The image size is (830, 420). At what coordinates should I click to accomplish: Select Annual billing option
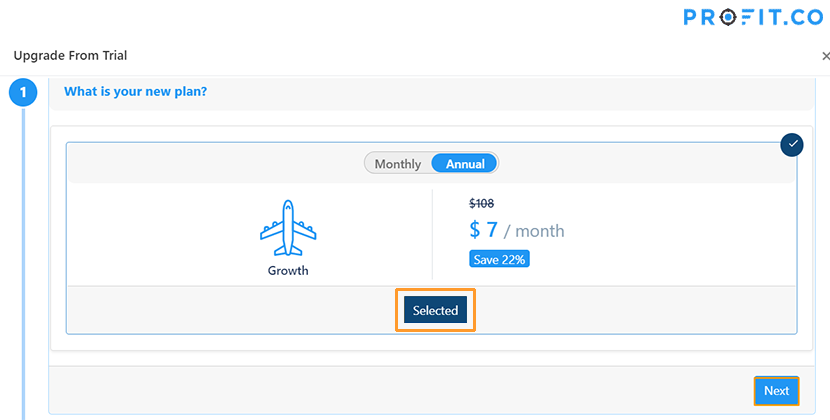[465, 164]
